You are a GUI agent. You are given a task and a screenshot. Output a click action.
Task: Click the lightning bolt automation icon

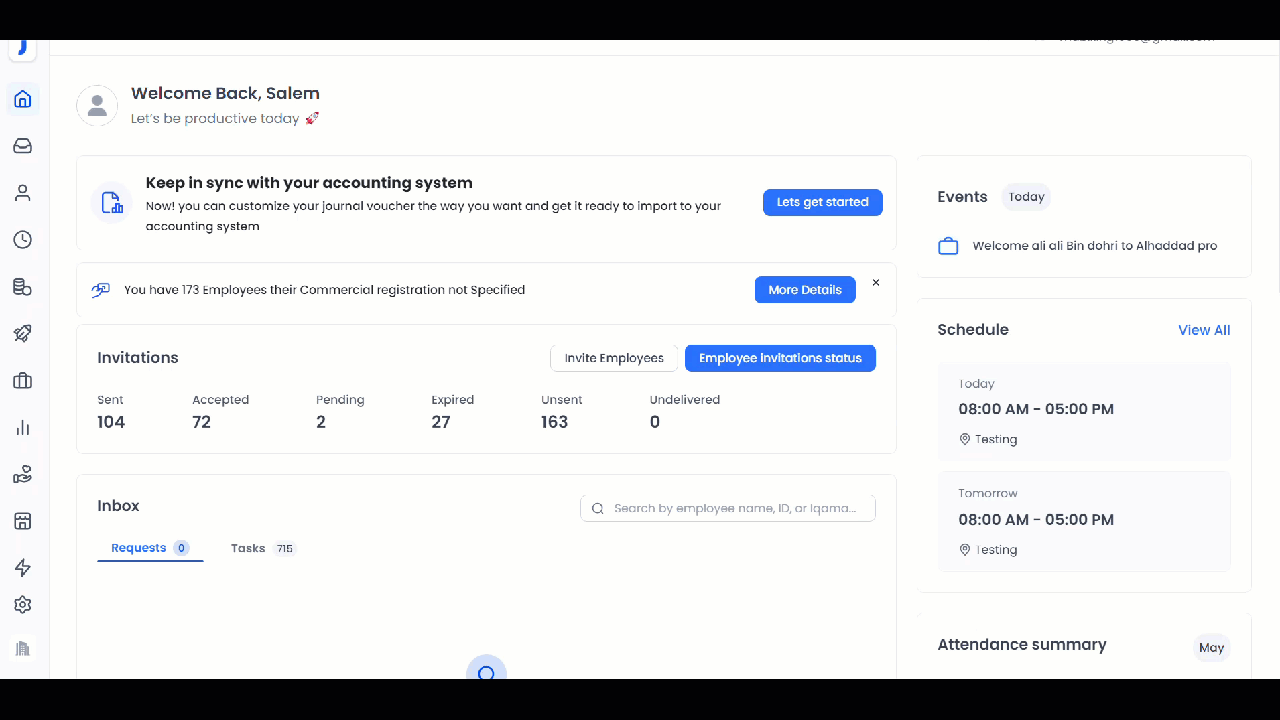[x=22, y=568]
